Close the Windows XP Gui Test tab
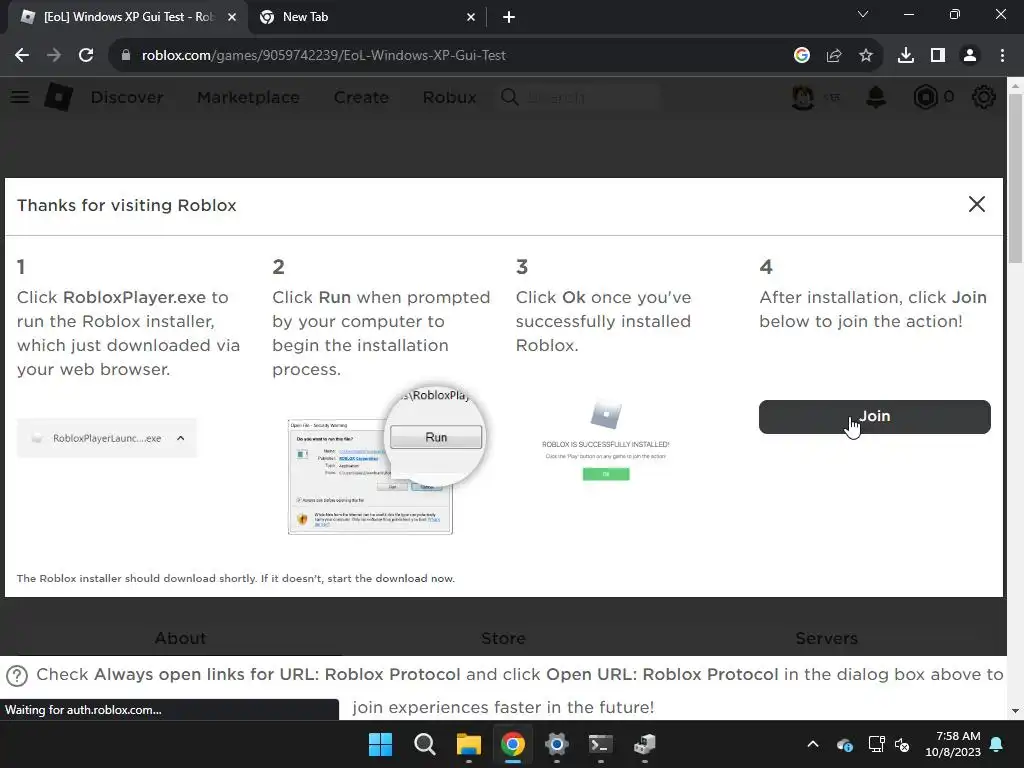The height and width of the screenshot is (768, 1024). [x=232, y=18]
